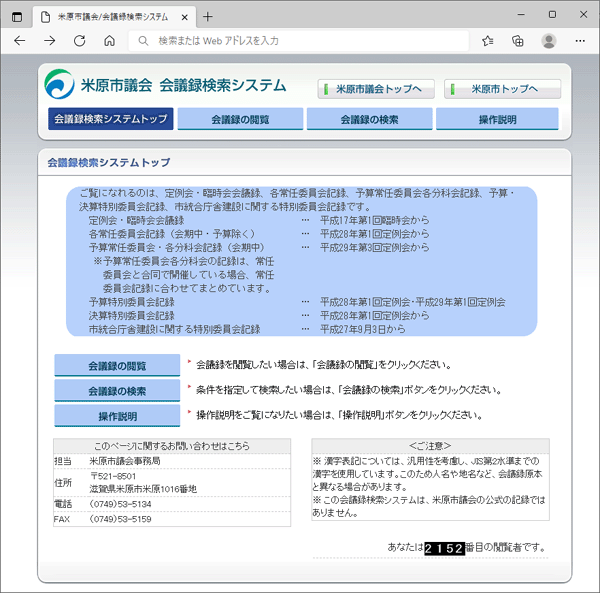Reload the page with refresh icon
This screenshot has height=593, width=600.
pos(80,41)
